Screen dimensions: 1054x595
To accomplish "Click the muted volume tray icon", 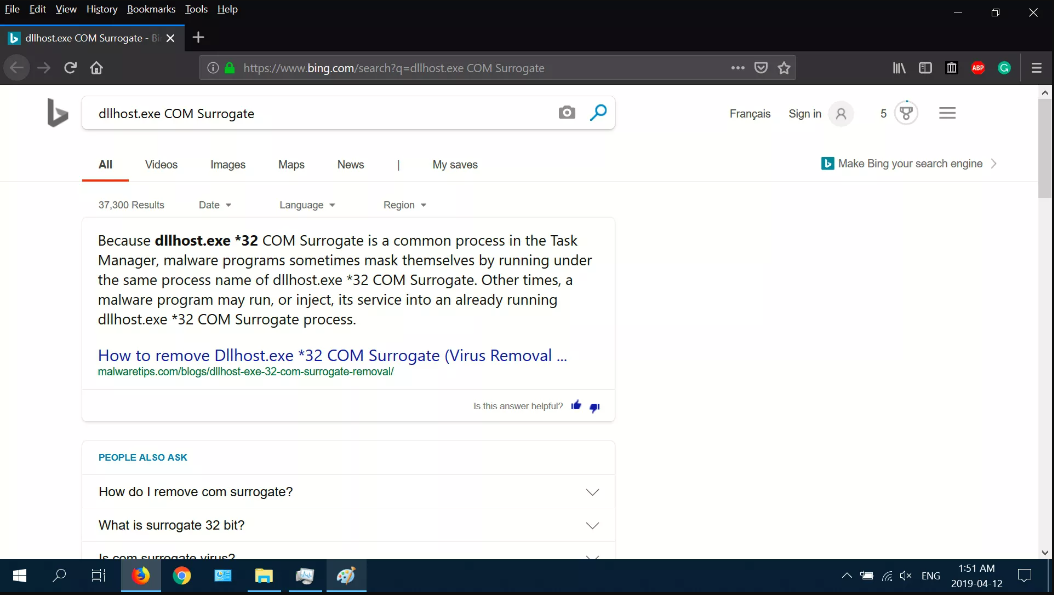I will pos(905,576).
